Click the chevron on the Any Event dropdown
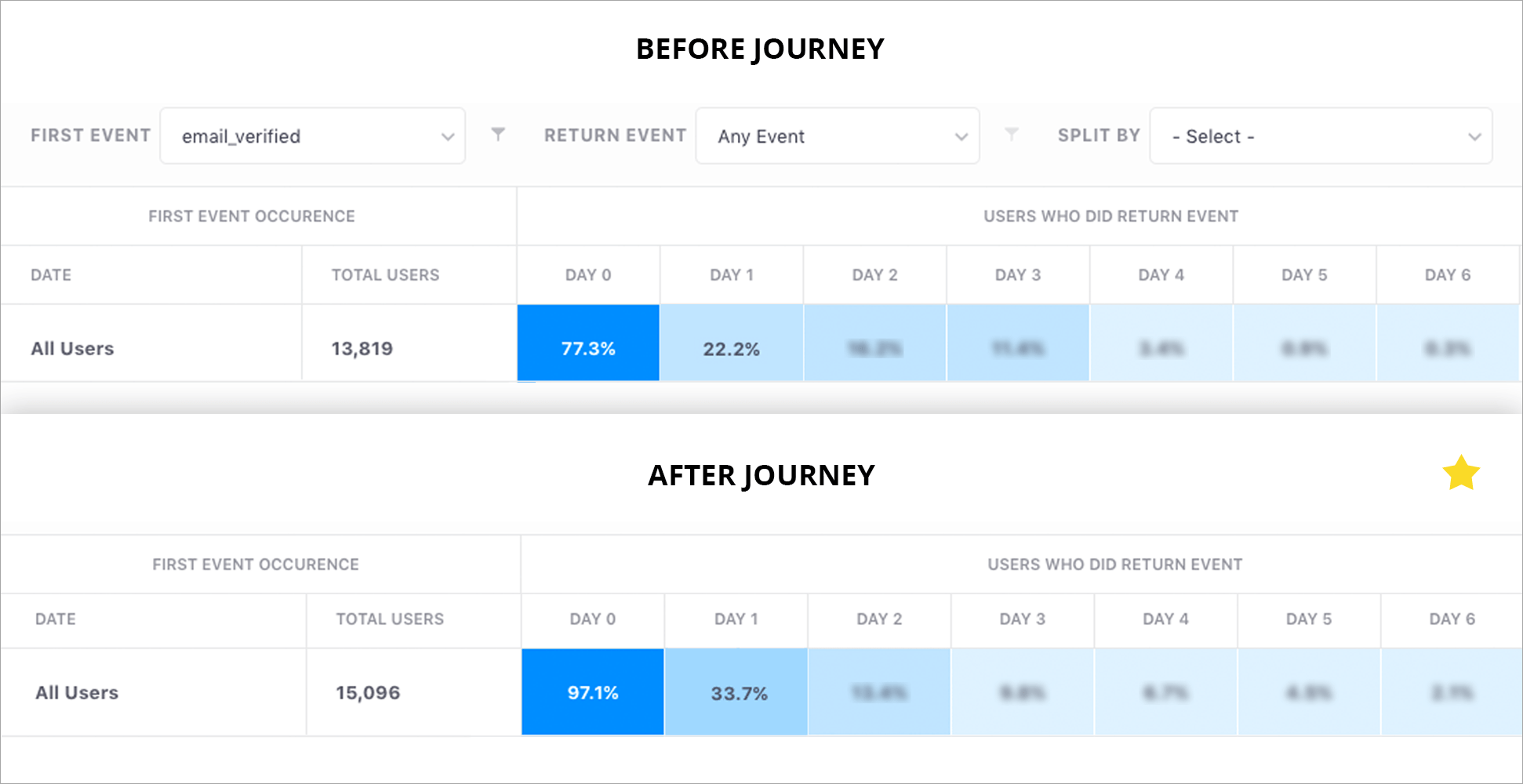Screen dimensions: 1523x784 click(961, 136)
